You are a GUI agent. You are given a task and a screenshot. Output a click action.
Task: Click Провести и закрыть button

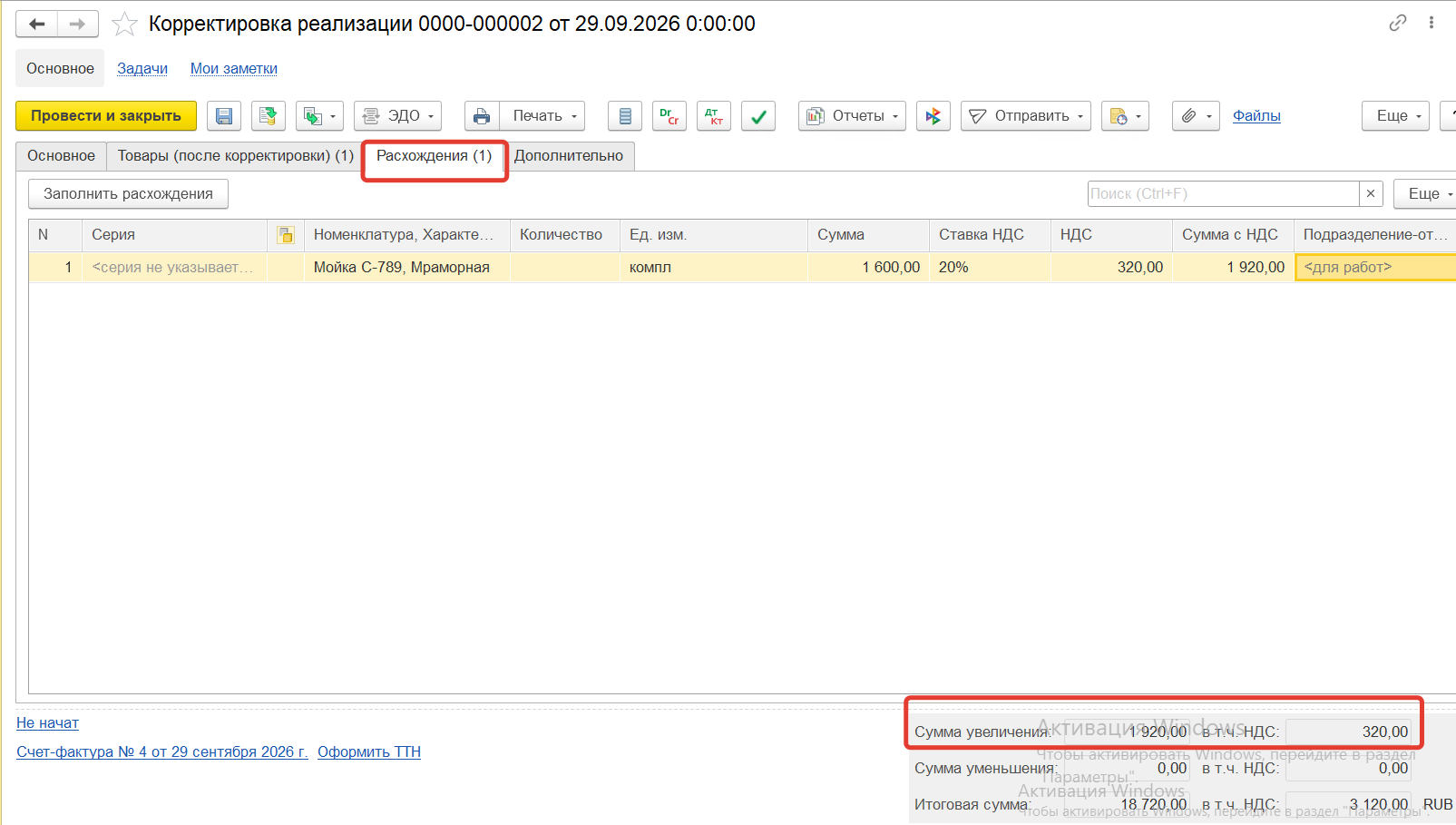click(x=106, y=116)
